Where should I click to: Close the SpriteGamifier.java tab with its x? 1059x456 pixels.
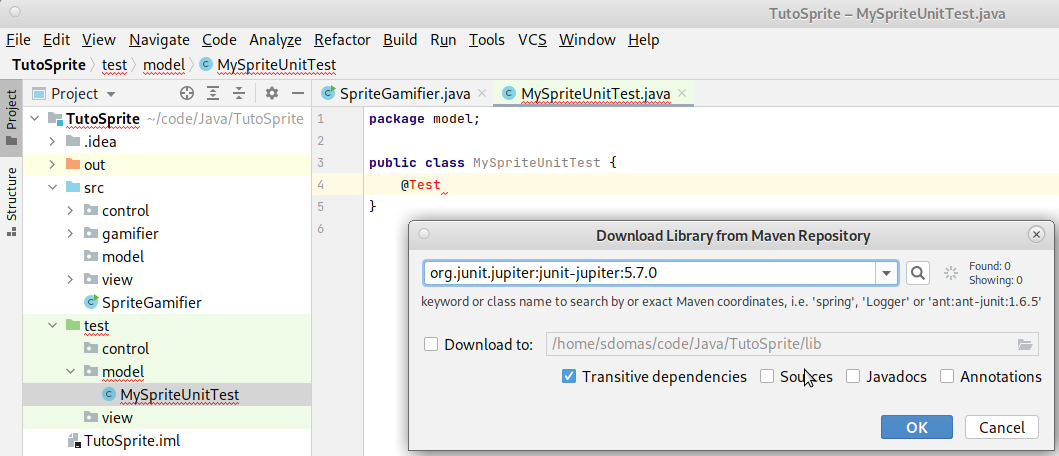coord(482,94)
